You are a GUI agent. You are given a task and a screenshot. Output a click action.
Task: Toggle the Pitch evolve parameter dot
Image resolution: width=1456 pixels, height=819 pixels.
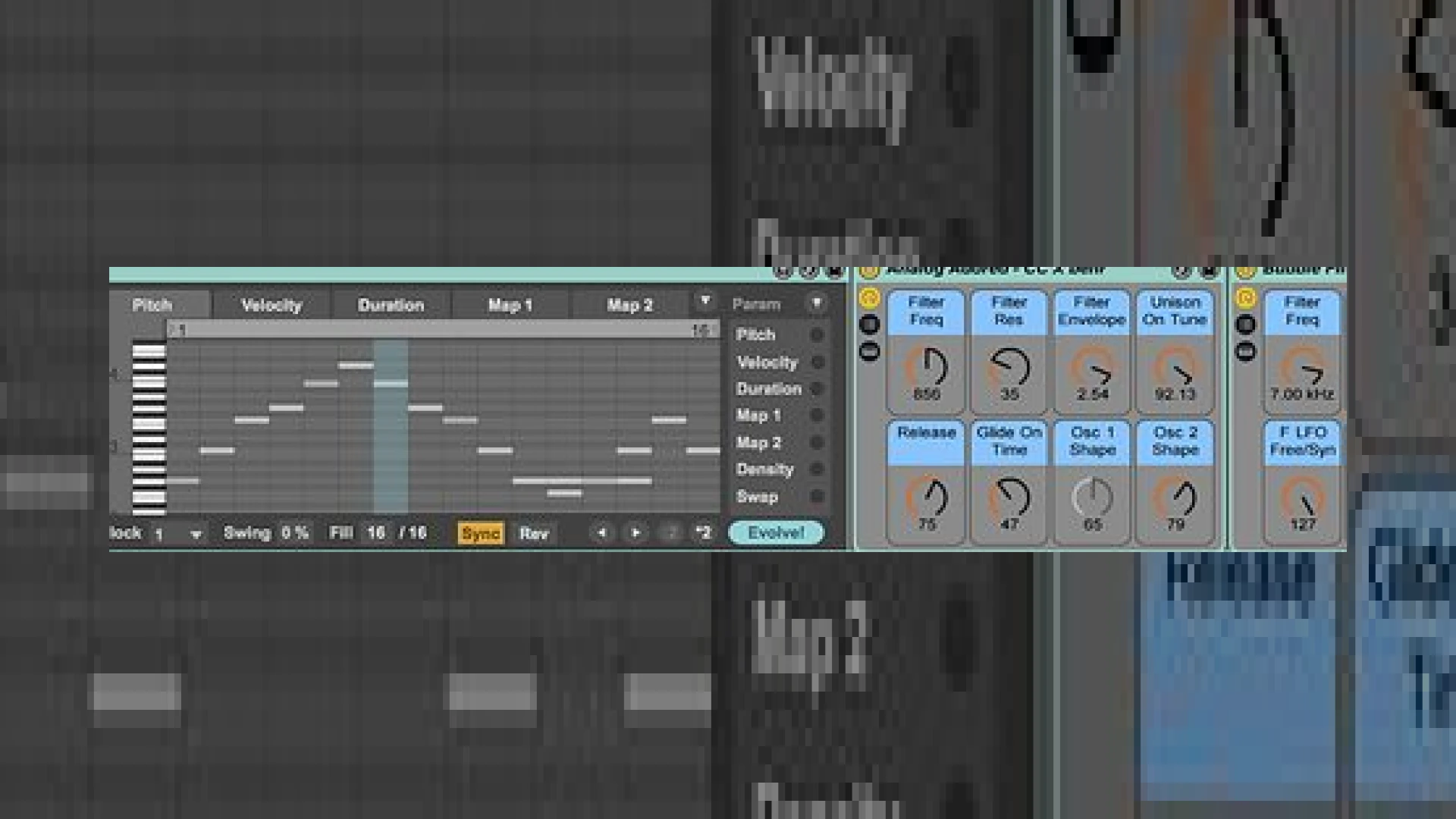pyautogui.click(x=817, y=334)
